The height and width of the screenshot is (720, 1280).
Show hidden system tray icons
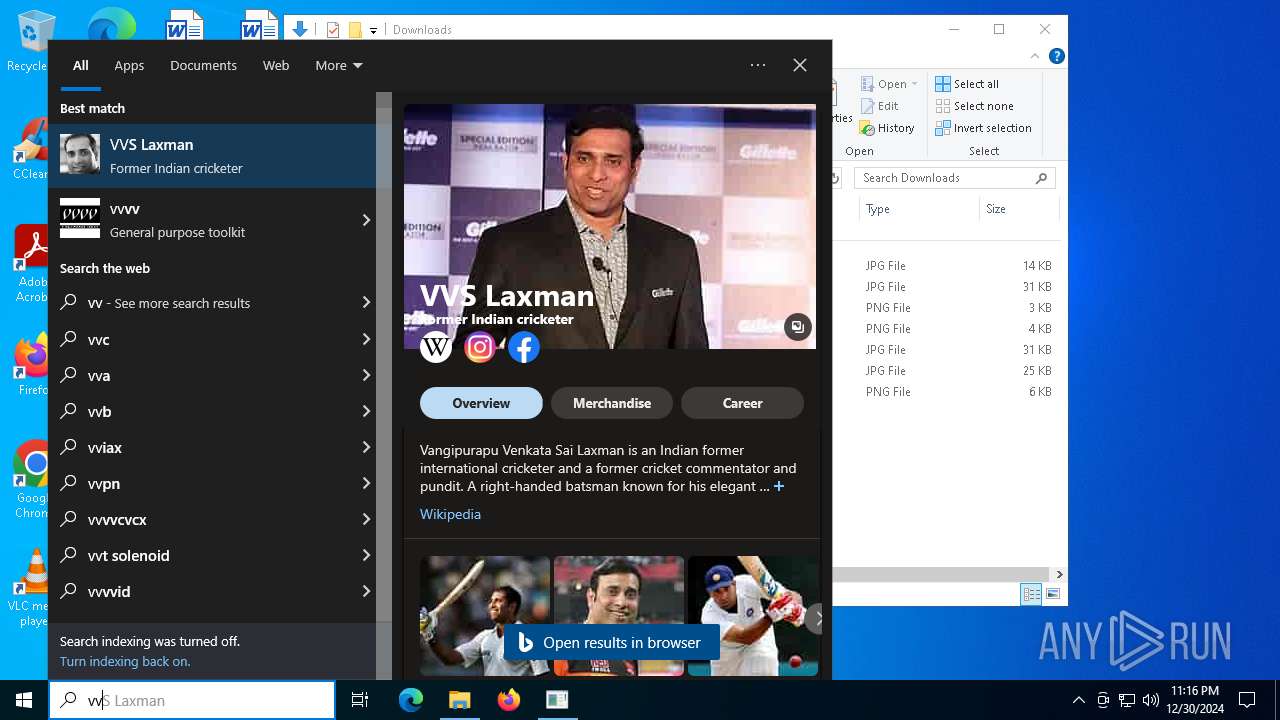tap(1078, 700)
